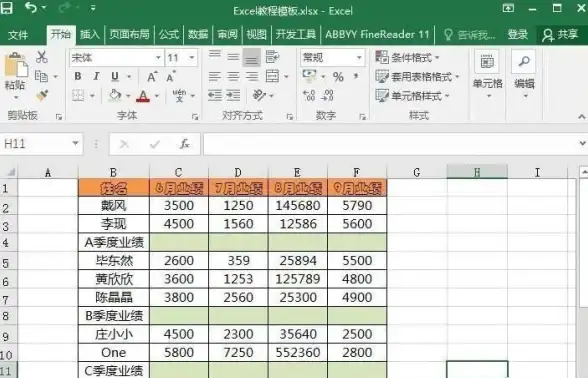Align text to middle of cell
The image size is (588, 378).
tap(233, 57)
